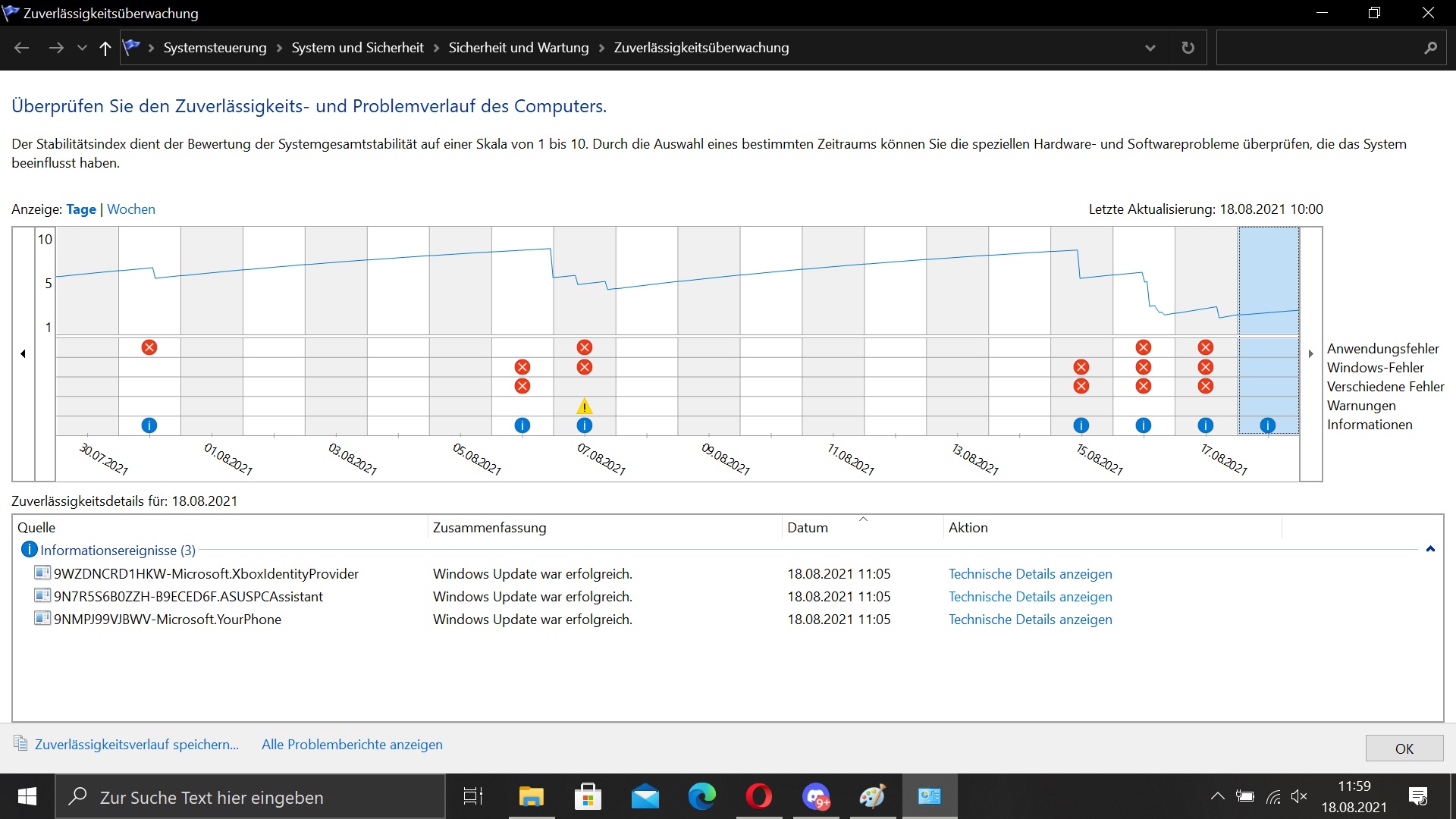The image size is (1456, 819).
Task: Open Microsoft Store from taskbar
Action: click(x=588, y=796)
